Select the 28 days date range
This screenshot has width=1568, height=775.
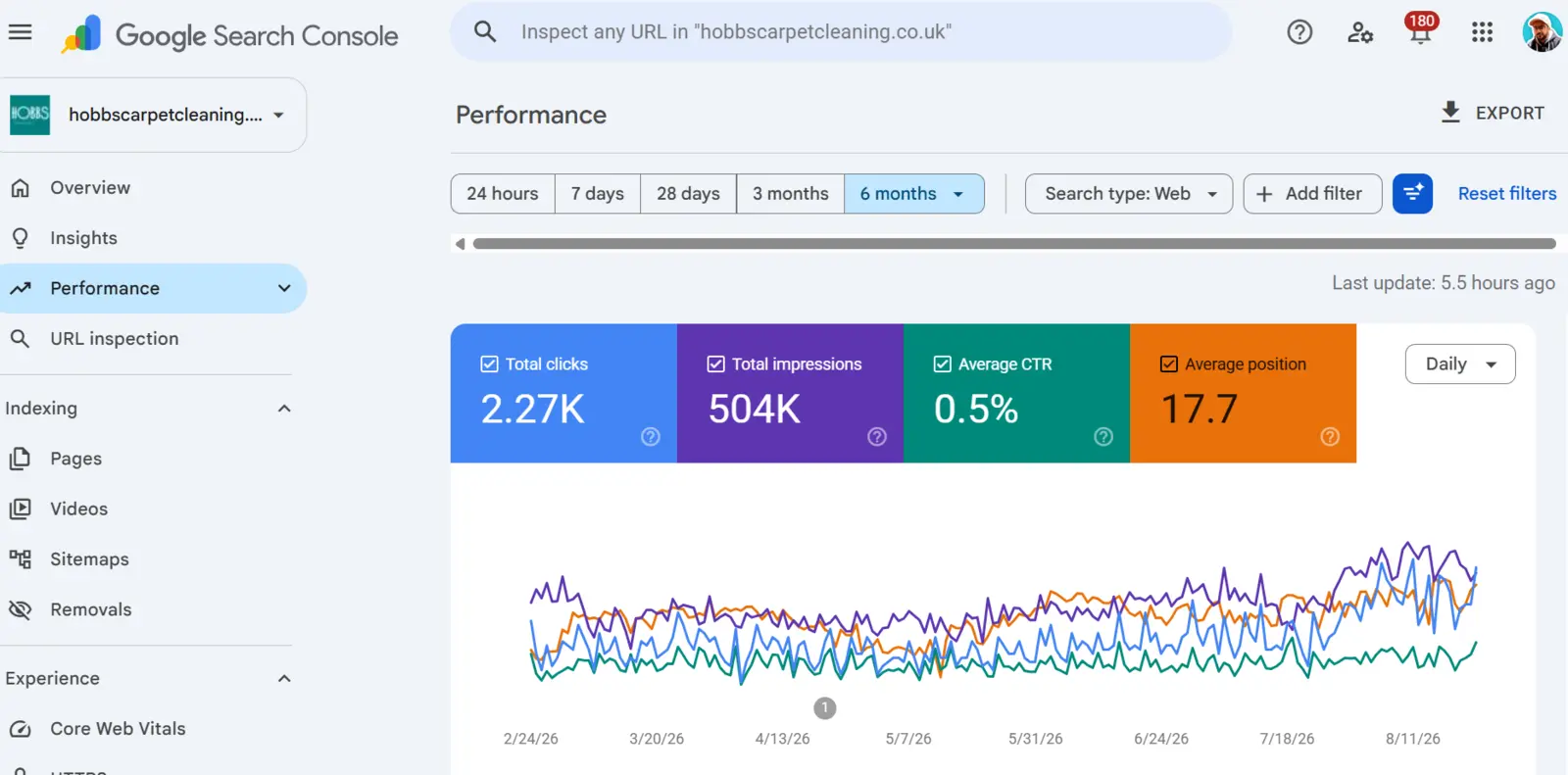coord(688,194)
